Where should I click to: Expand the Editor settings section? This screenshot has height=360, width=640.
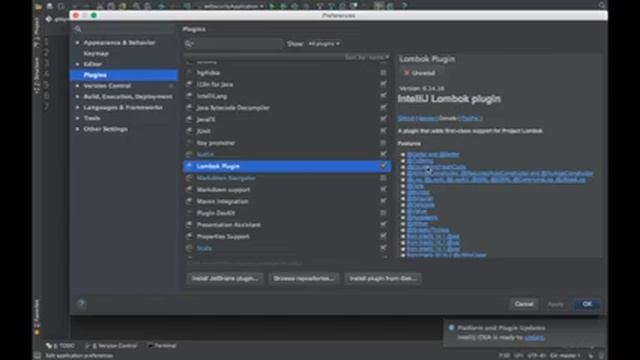(x=77, y=64)
